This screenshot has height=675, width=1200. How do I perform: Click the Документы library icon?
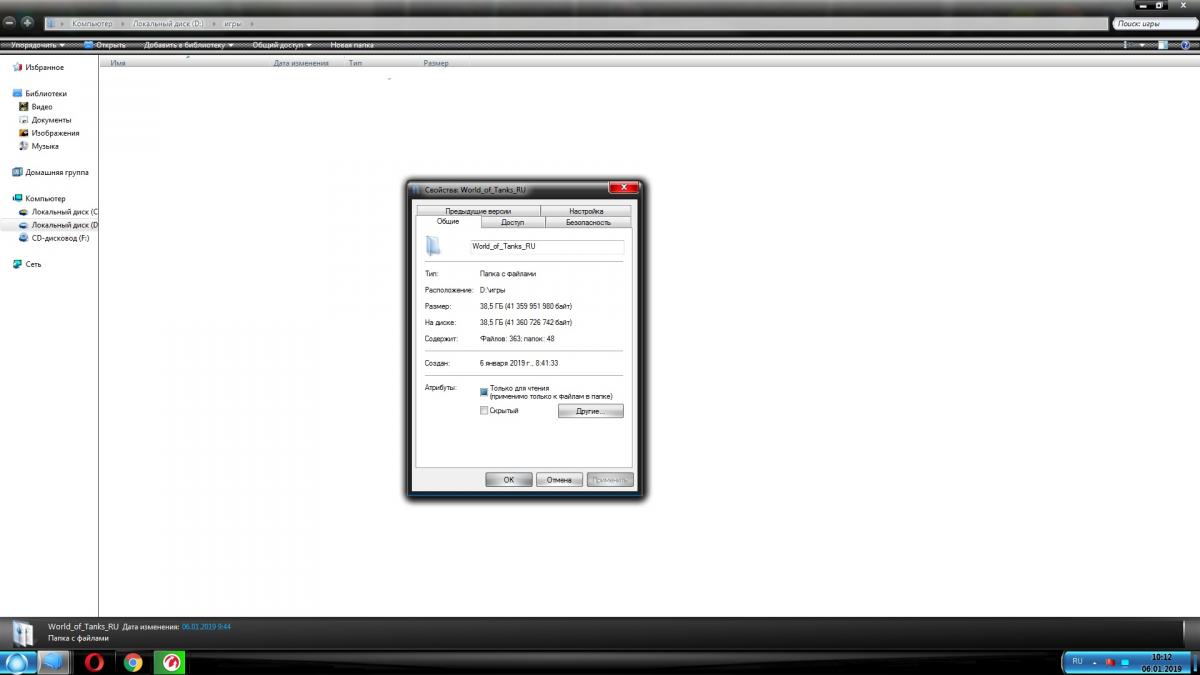click(24, 120)
